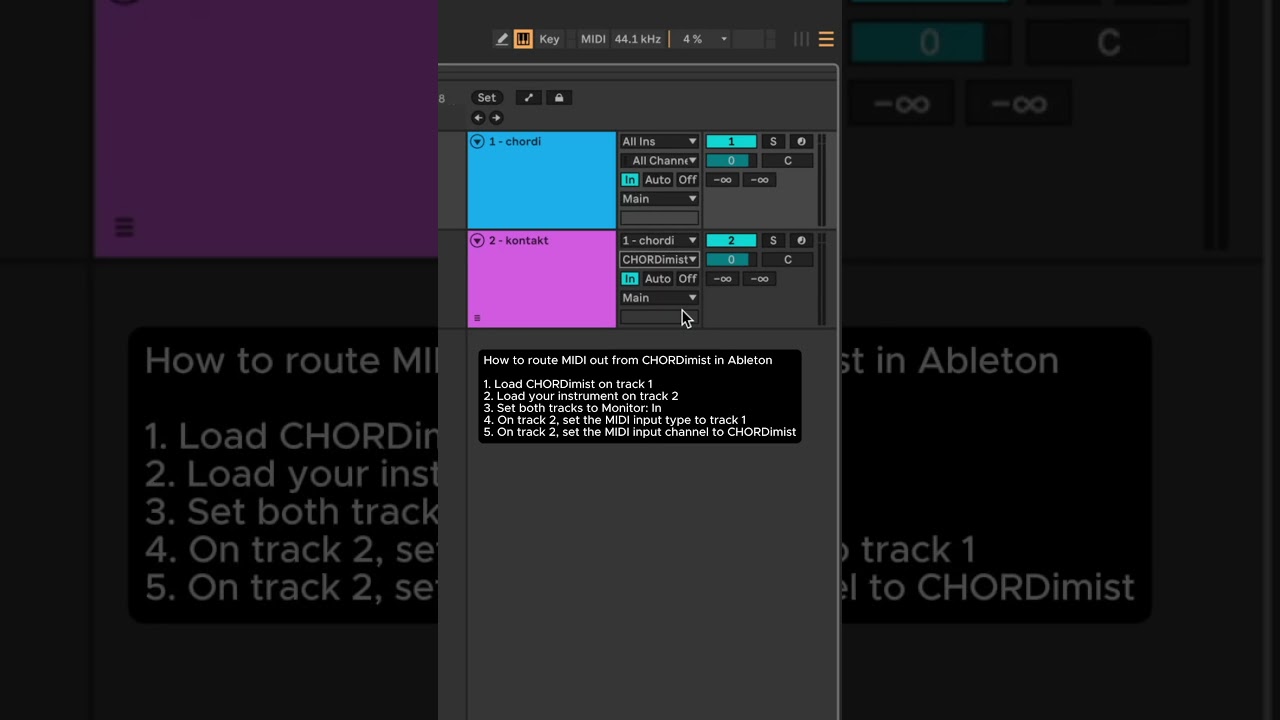Click track 1 - chordi second -∞ peak level readout
Image resolution: width=1280 pixels, height=720 pixels.
760,180
